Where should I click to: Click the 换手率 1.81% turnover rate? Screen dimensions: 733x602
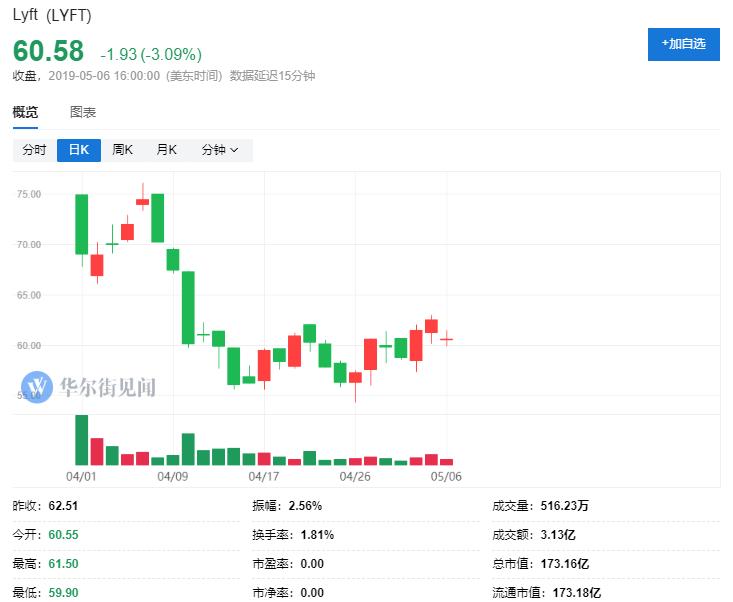pos(317,535)
